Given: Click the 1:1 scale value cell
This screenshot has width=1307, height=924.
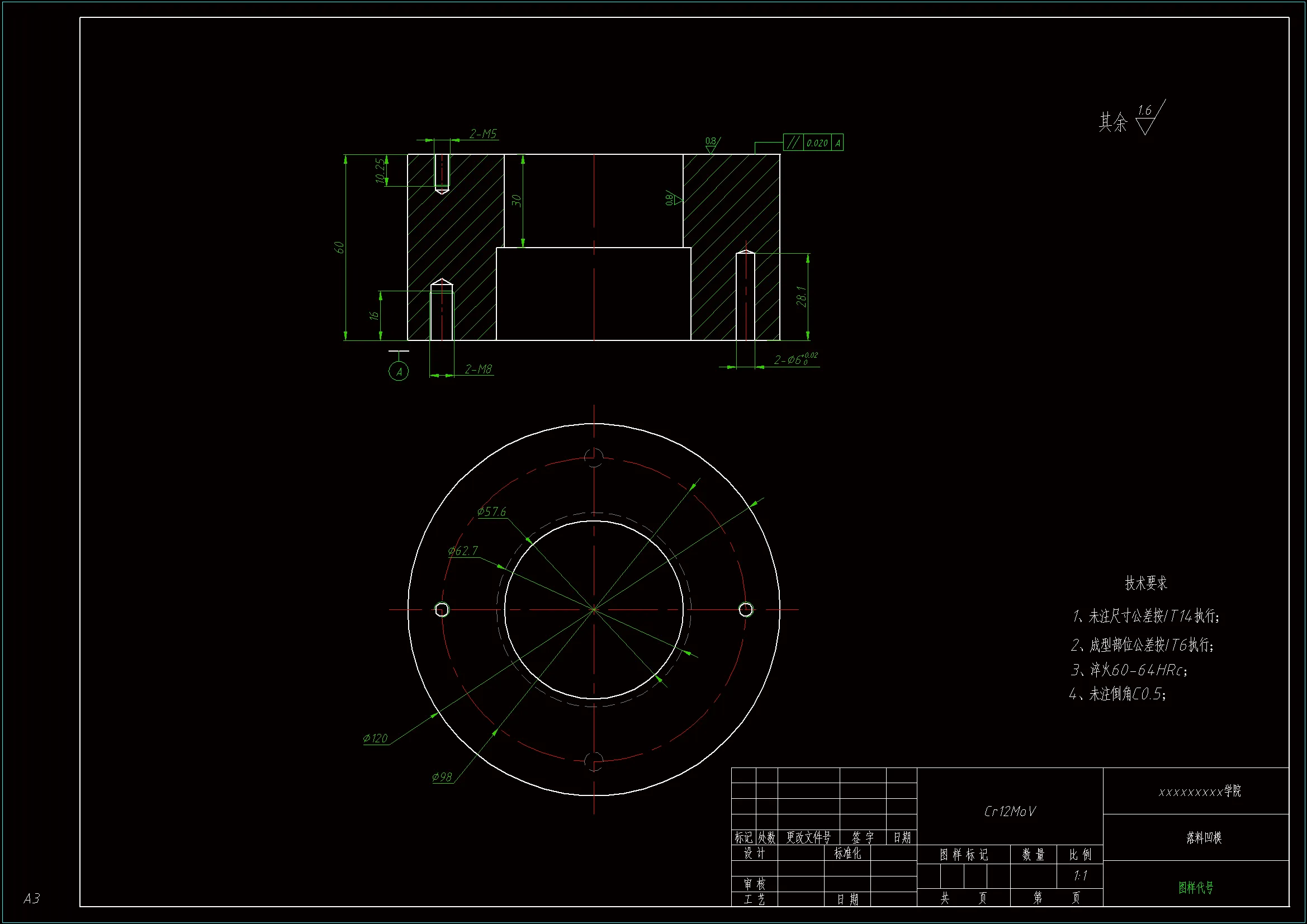Looking at the screenshot, I should tap(1080, 875).
